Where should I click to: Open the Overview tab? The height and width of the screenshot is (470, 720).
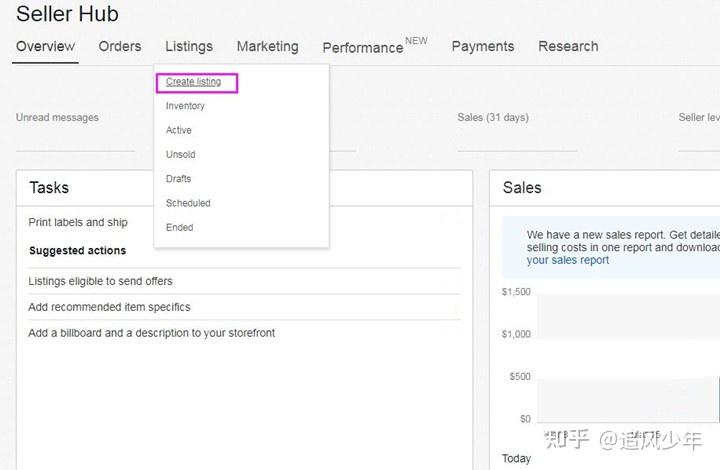45,46
